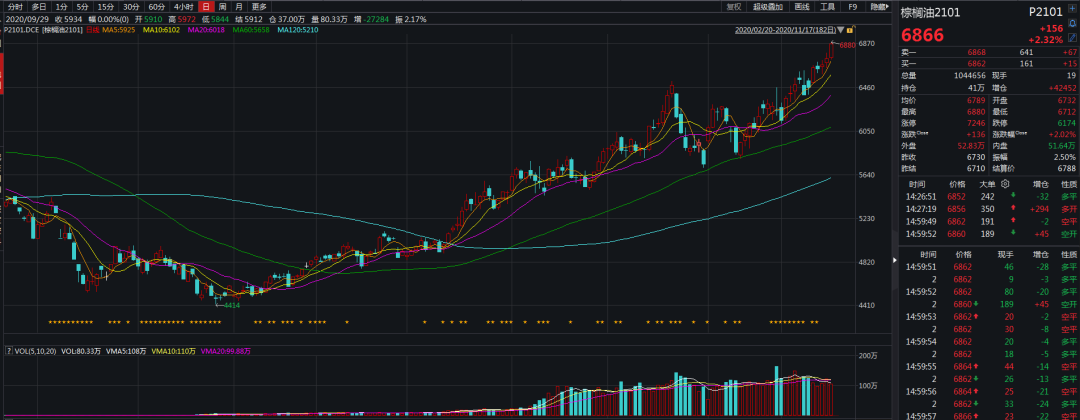Collapse the side panel with 隐藏 button

click(878, 7)
